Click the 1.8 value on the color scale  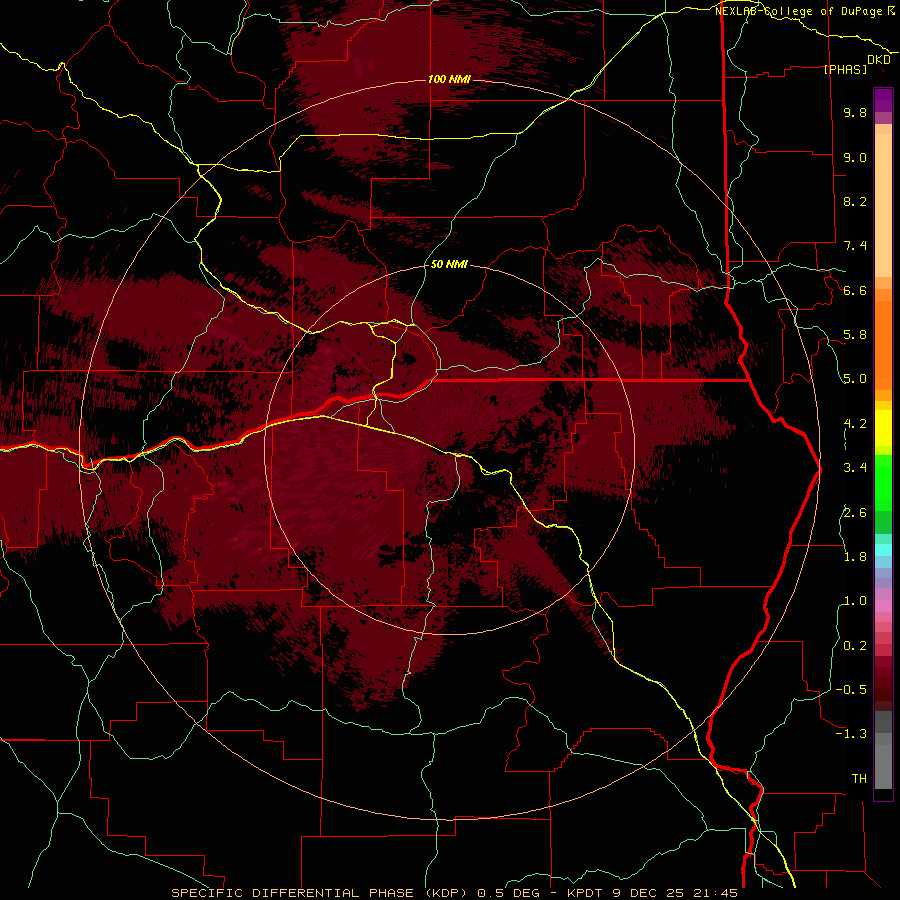[855, 557]
